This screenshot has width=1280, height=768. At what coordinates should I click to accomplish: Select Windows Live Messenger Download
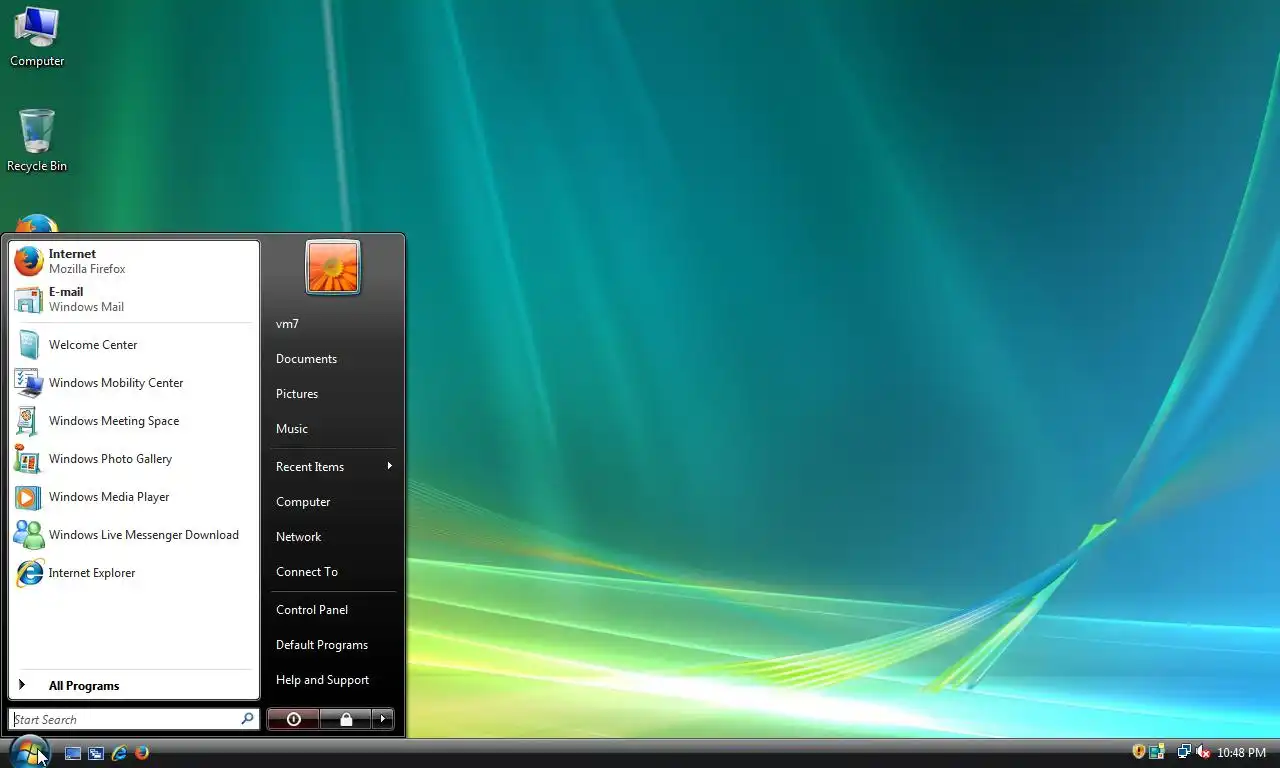click(x=134, y=535)
